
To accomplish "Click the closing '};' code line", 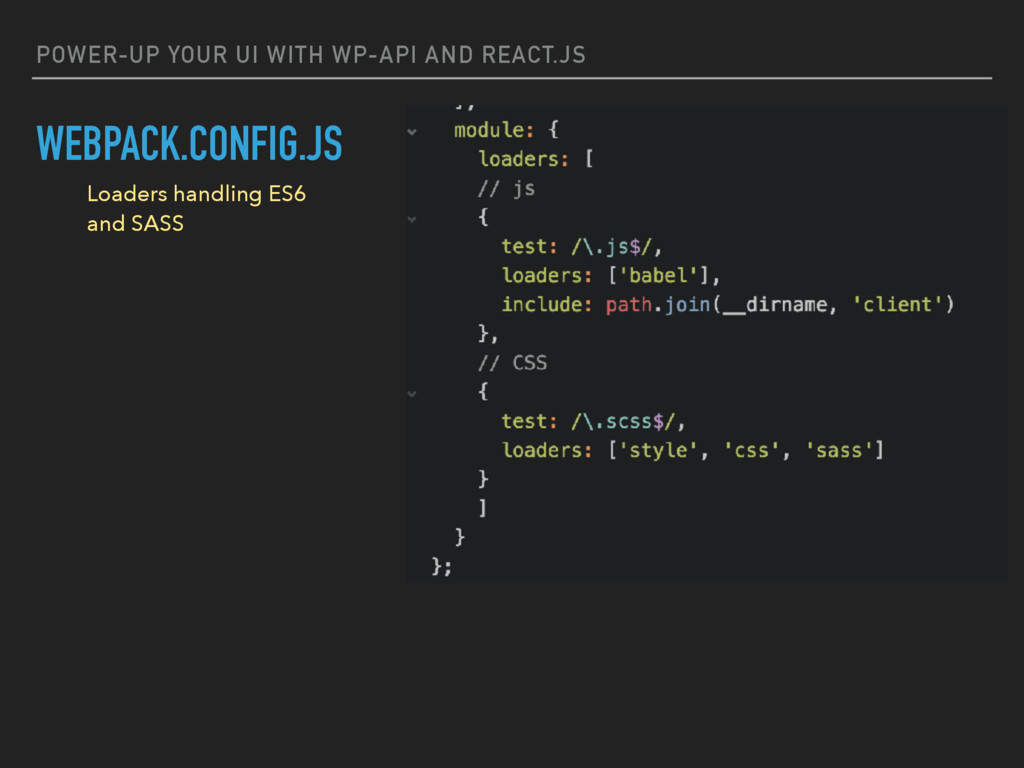I will 441,566.
